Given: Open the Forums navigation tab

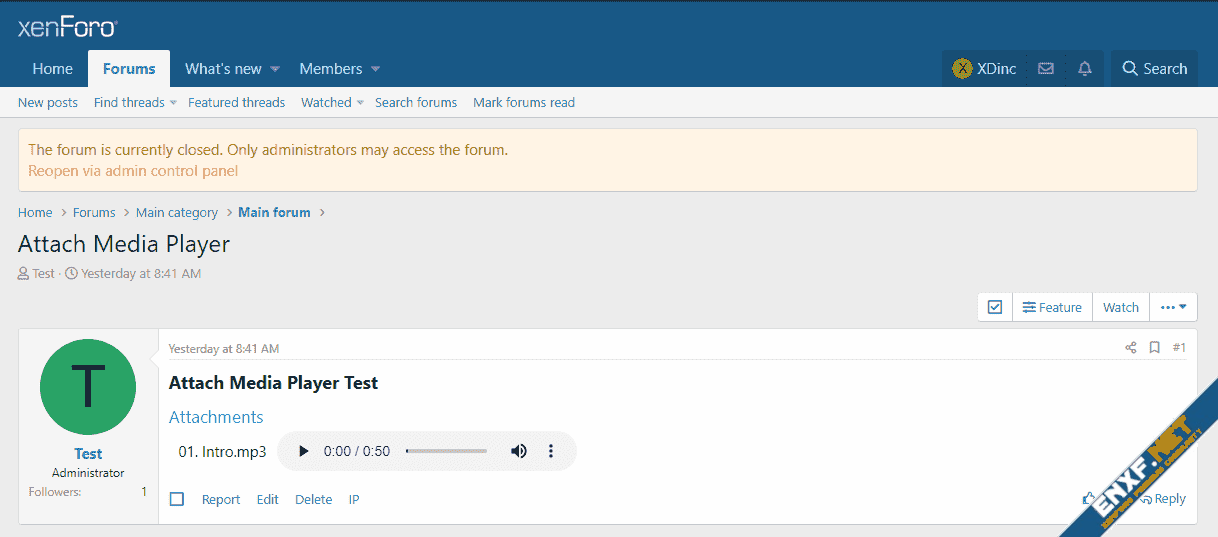Looking at the screenshot, I should click(x=129, y=69).
